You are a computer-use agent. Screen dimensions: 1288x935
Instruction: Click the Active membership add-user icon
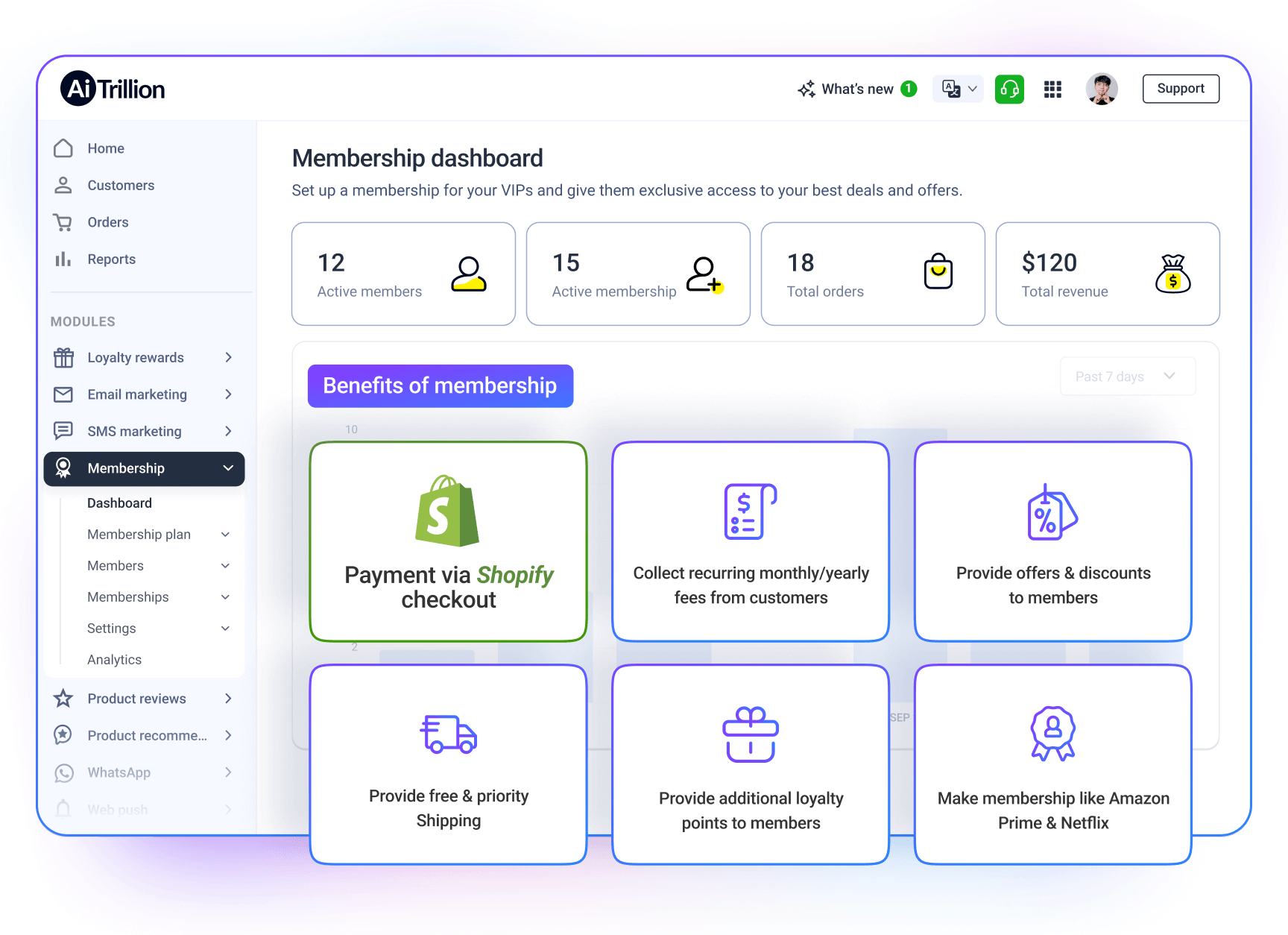(704, 274)
